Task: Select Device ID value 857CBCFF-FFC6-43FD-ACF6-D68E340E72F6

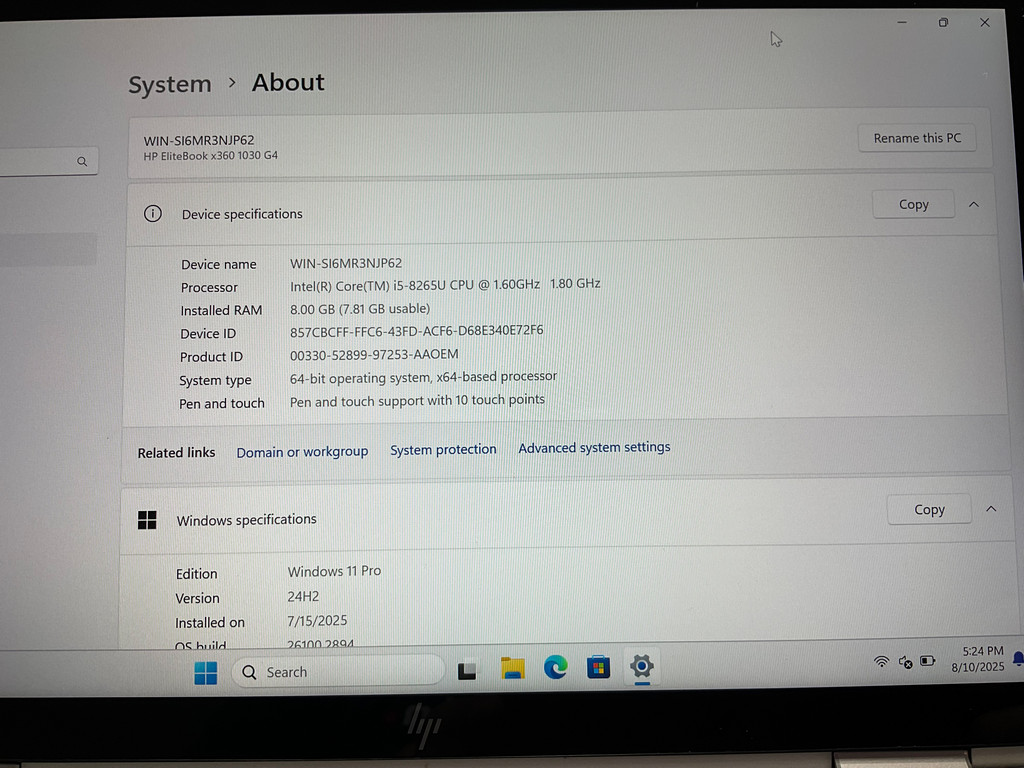Action: [417, 331]
